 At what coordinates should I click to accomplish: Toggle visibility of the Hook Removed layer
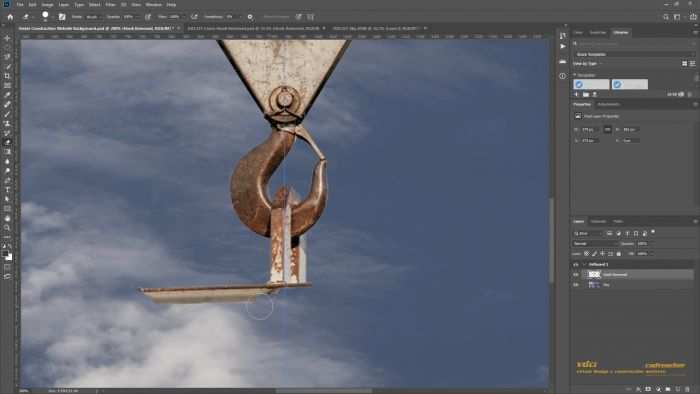pos(576,275)
